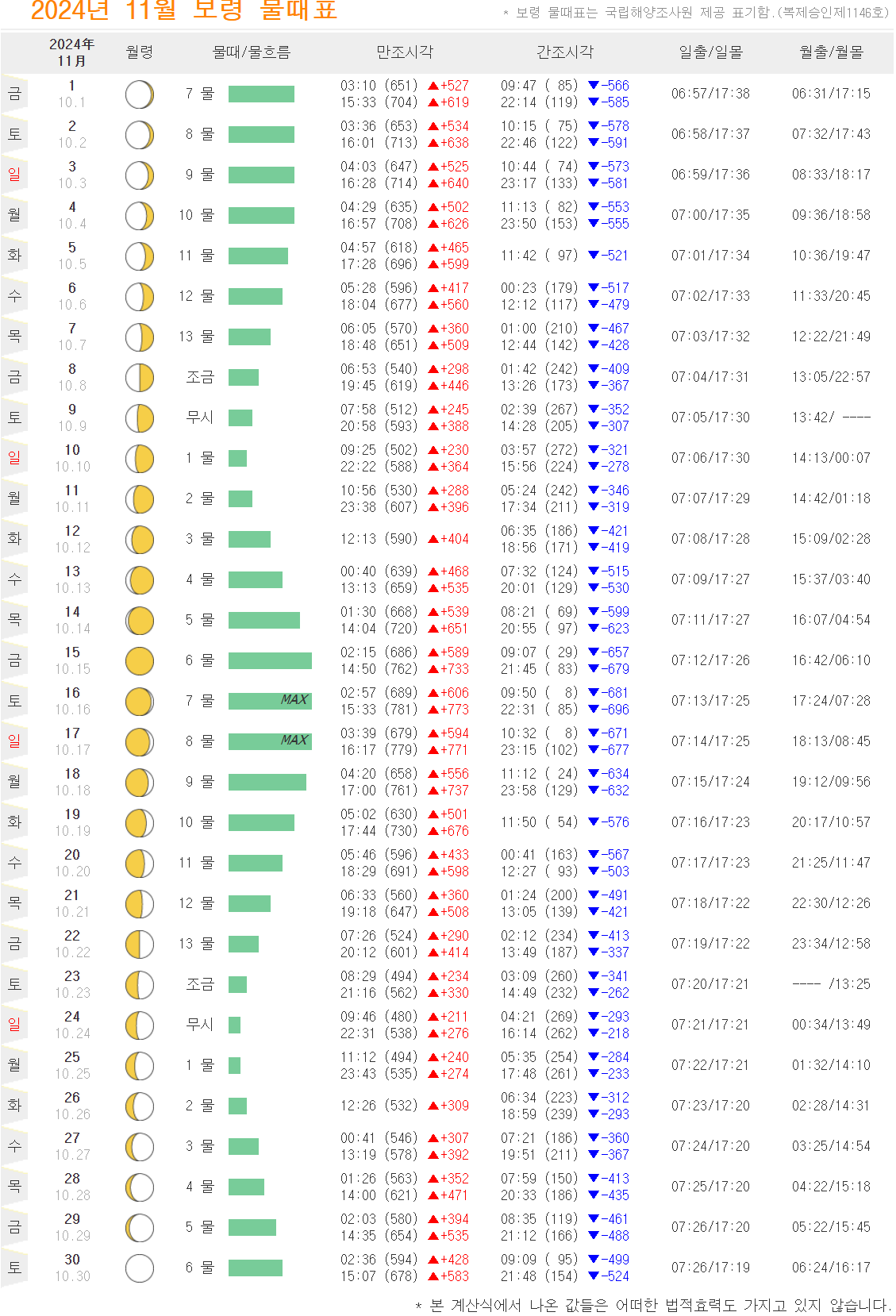Click the new moon icon for November 30

pos(140,1268)
